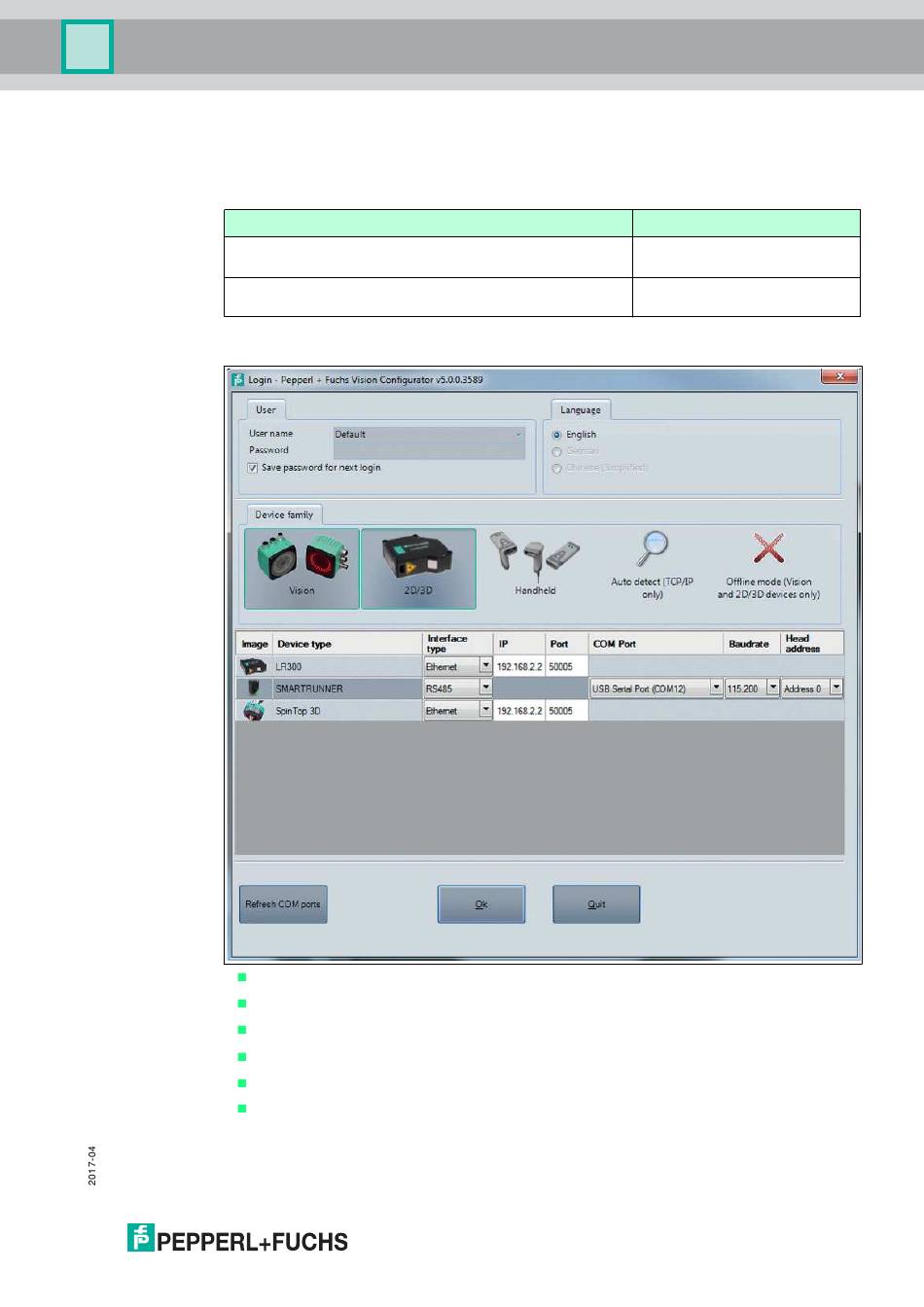The width and height of the screenshot is (924, 1307).
Task: Click the Image column header
Action: [x=255, y=644]
